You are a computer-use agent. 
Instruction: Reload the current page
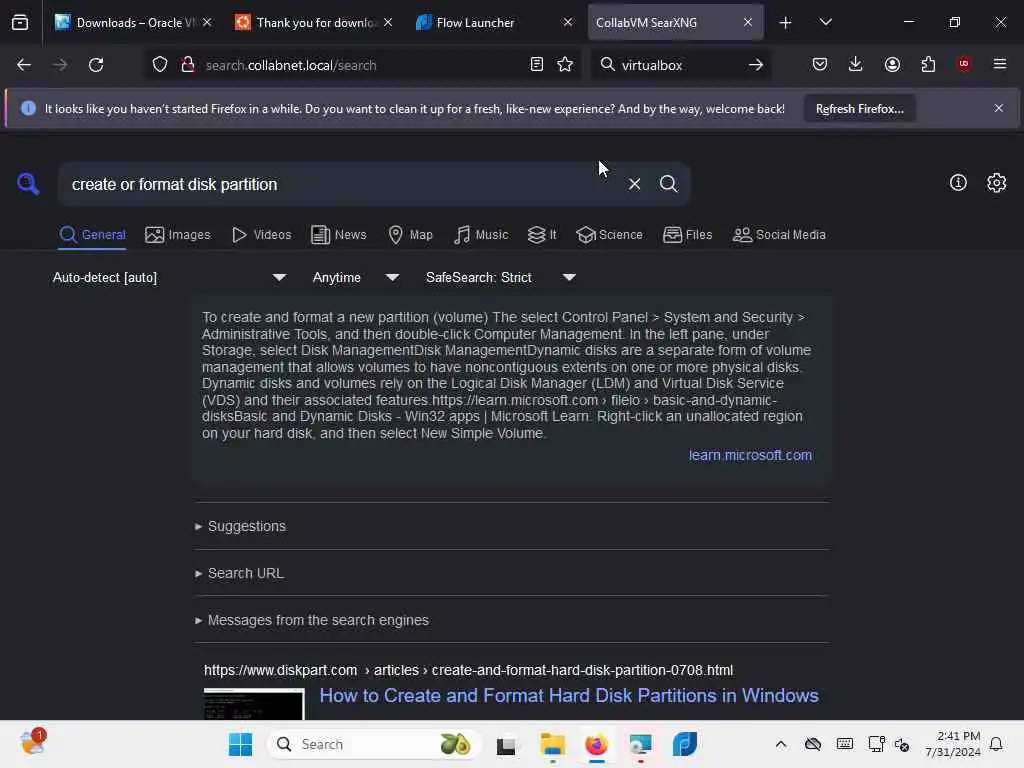pyautogui.click(x=96, y=65)
